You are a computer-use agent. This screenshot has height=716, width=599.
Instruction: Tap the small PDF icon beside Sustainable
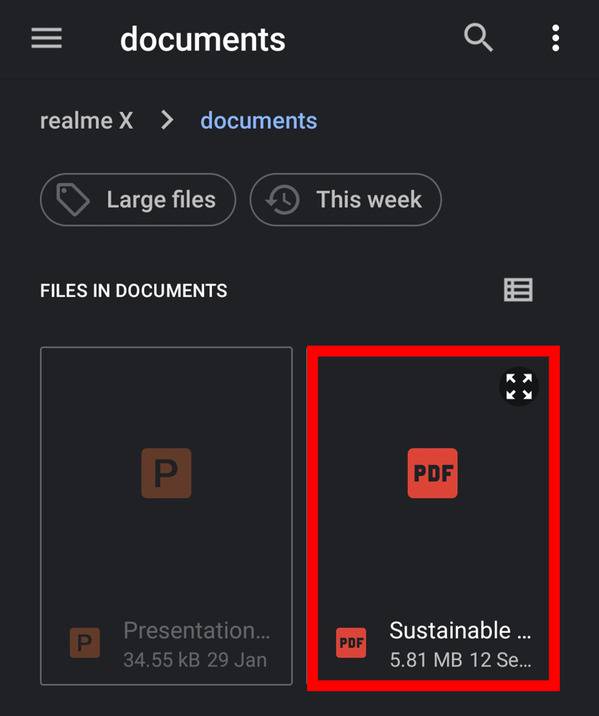(x=351, y=643)
